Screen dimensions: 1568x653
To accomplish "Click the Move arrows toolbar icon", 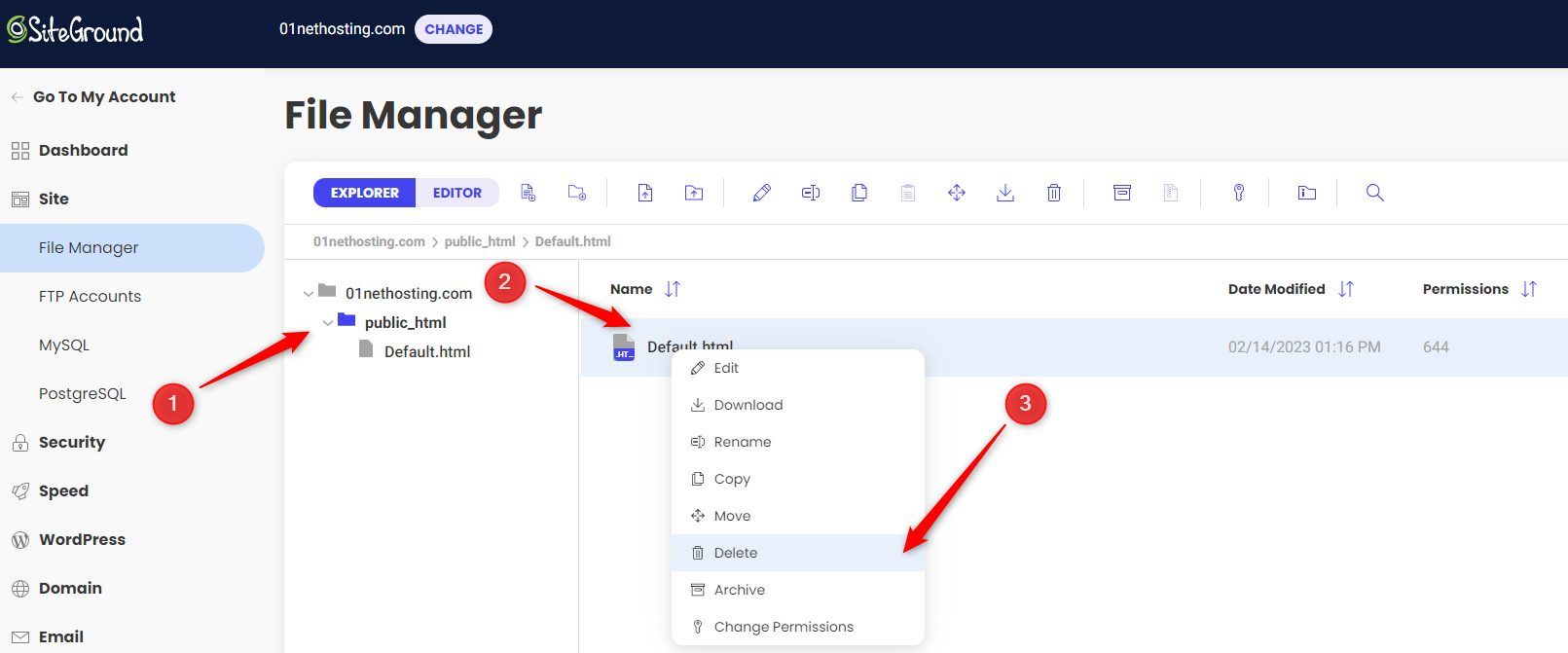I will coord(957,193).
